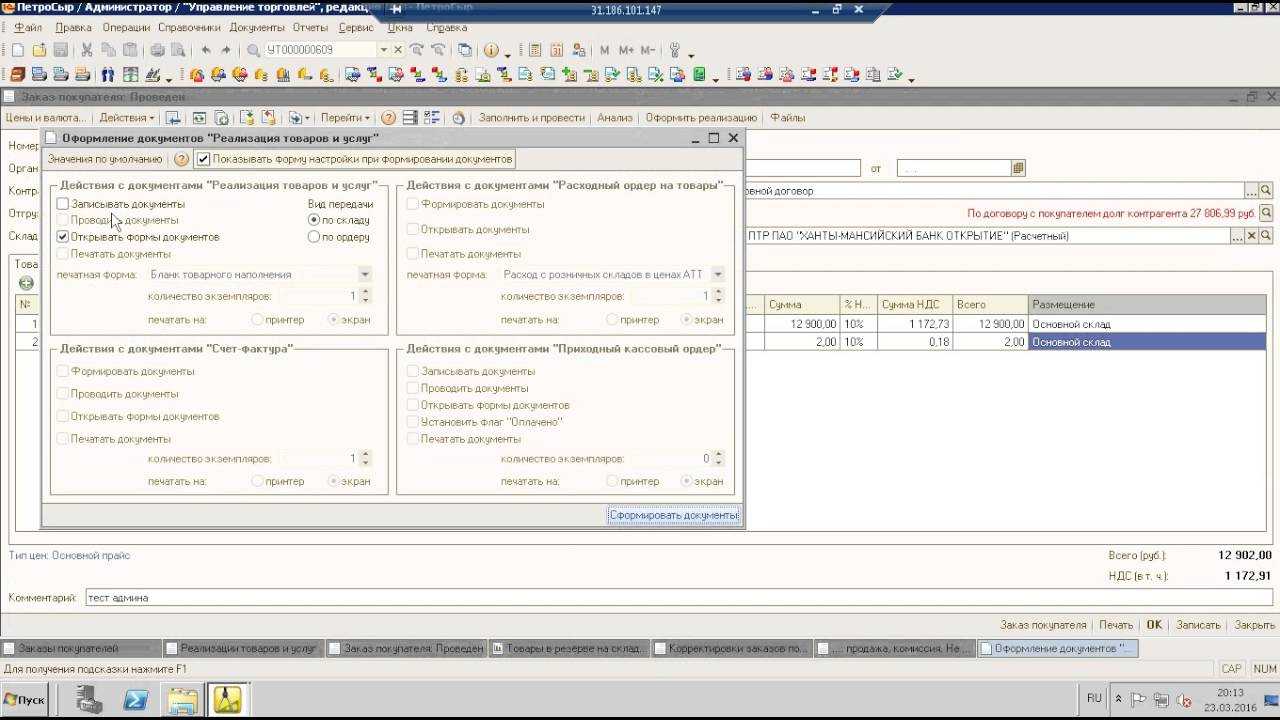Screen dimensions: 1280x720
Task: Click the Redo arrow icon
Action: 226,50
